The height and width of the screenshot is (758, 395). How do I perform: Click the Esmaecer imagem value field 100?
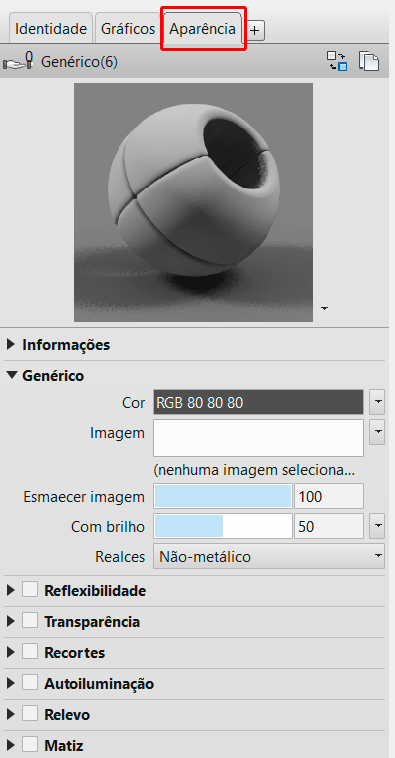pyautogui.click(x=329, y=496)
